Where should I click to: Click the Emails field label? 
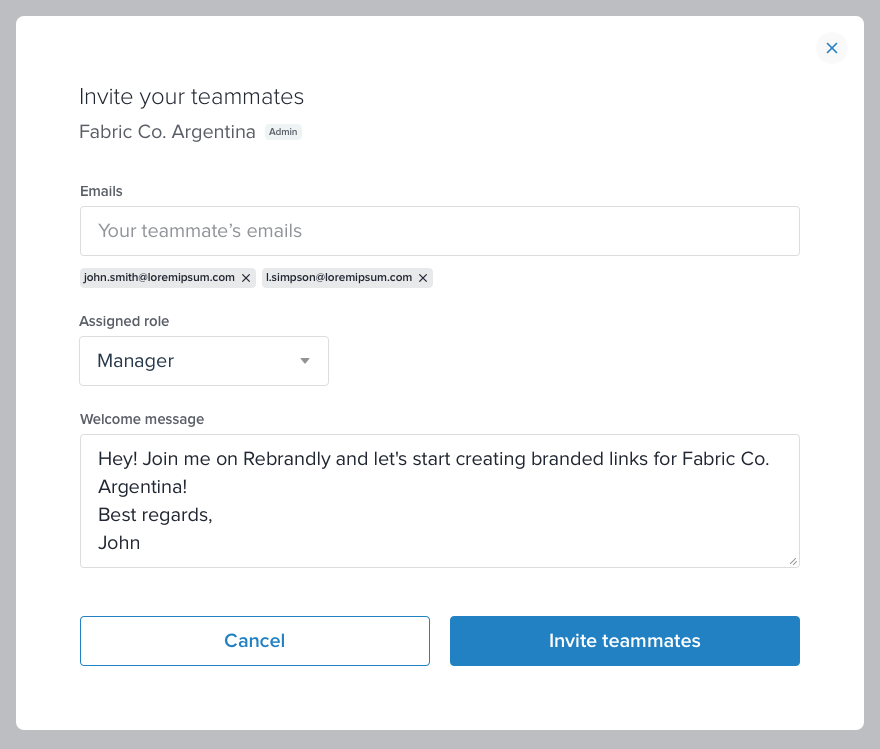coord(101,191)
